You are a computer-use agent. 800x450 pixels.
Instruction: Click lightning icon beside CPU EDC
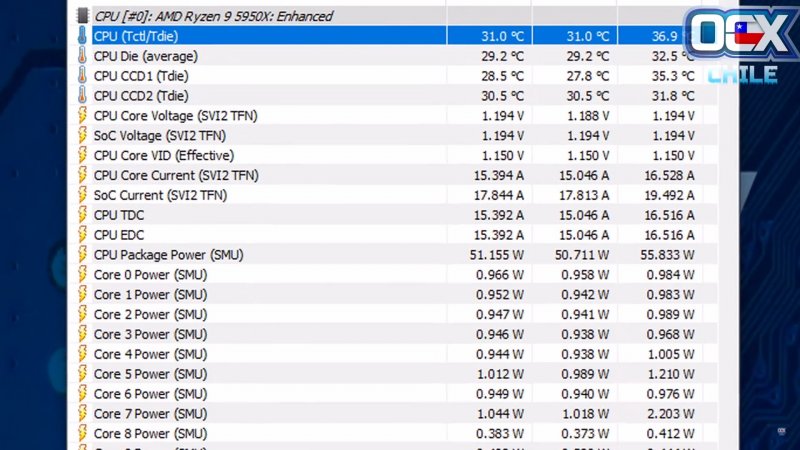[82, 235]
